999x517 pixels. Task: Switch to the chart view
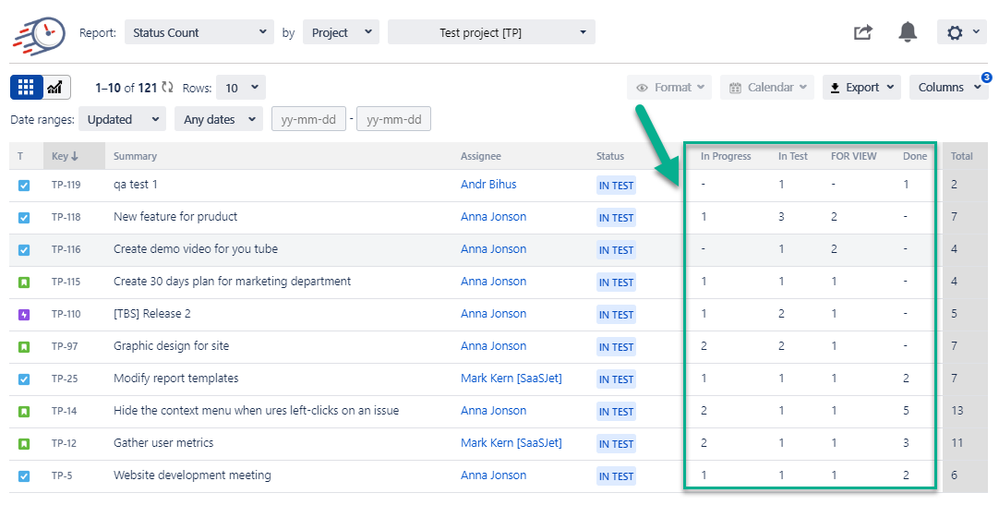(x=56, y=87)
